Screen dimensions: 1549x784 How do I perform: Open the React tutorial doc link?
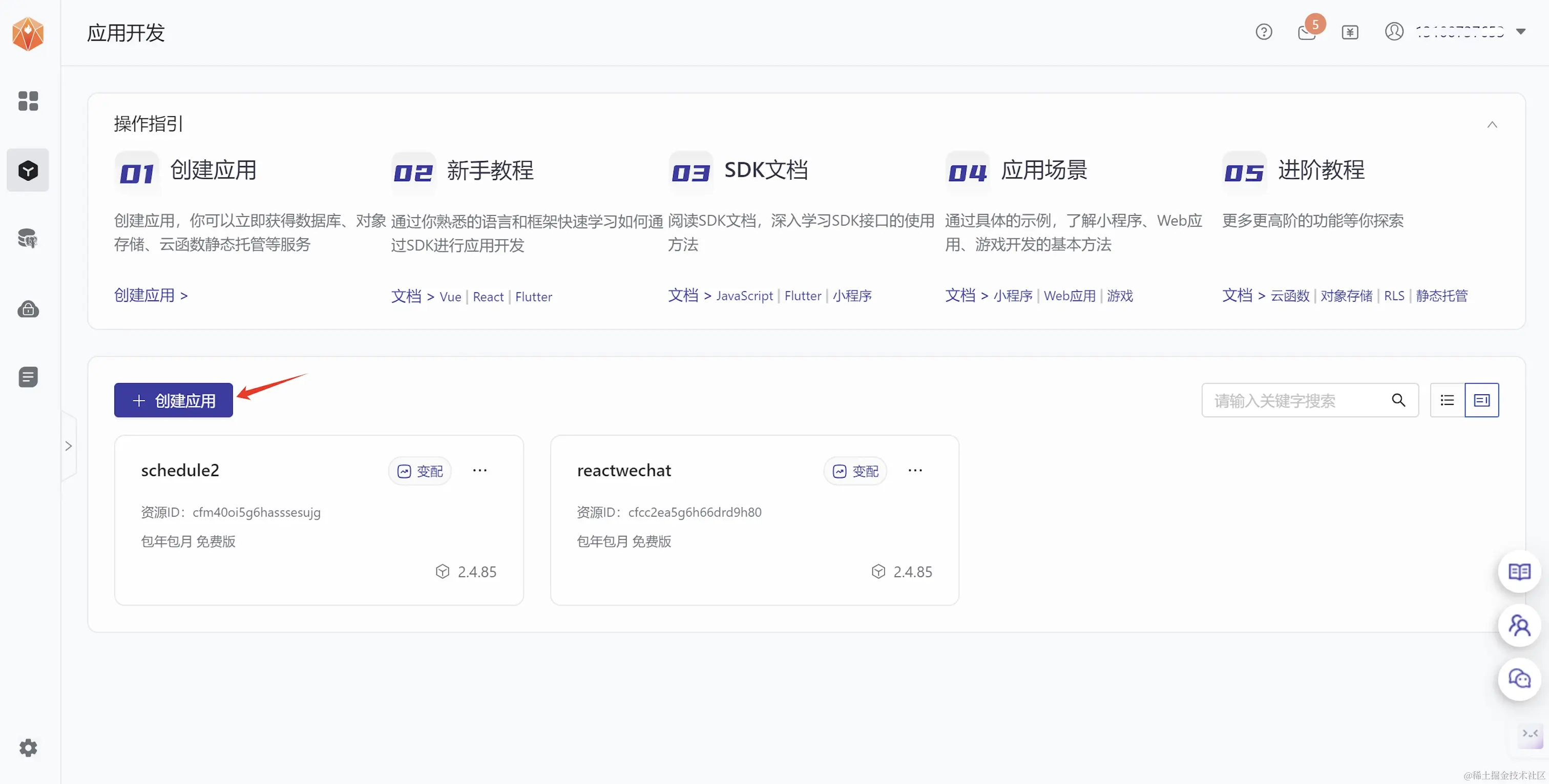pyautogui.click(x=488, y=297)
